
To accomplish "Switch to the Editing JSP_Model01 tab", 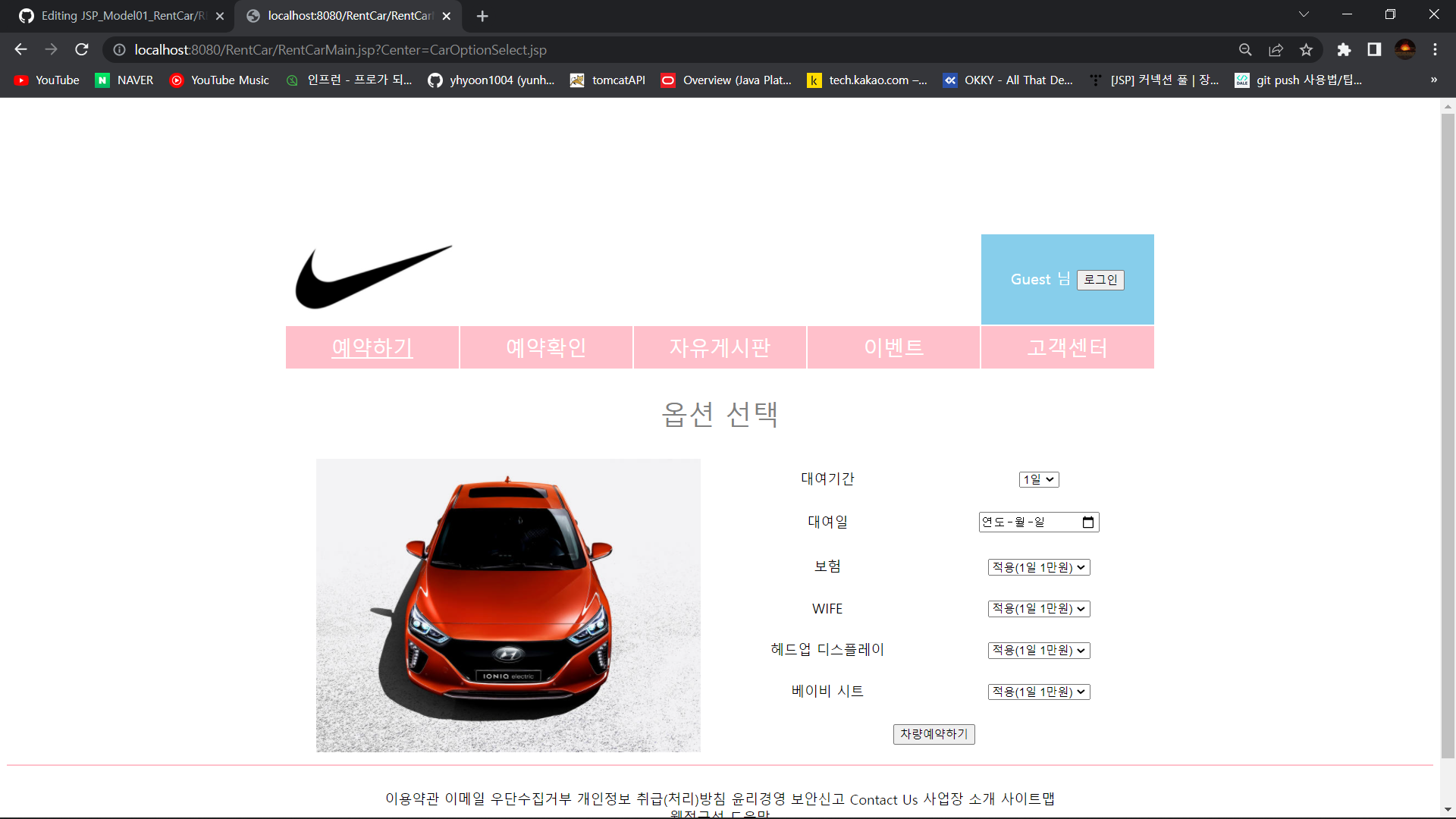I will pyautogui.click(x=114, y=15).
